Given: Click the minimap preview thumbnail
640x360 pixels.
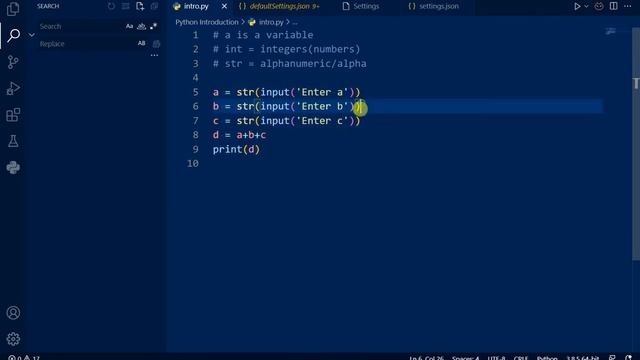Looking at the screenshot, I should click(x=611, y=31).
